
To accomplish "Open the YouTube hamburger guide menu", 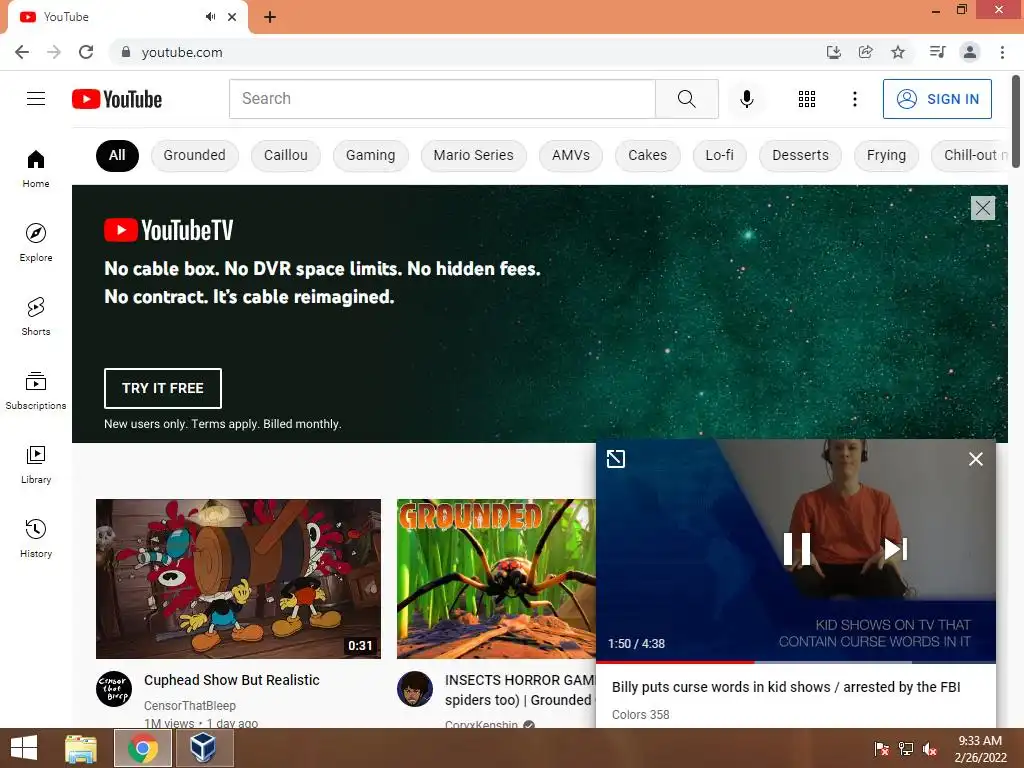I will (x=36, y=99).
